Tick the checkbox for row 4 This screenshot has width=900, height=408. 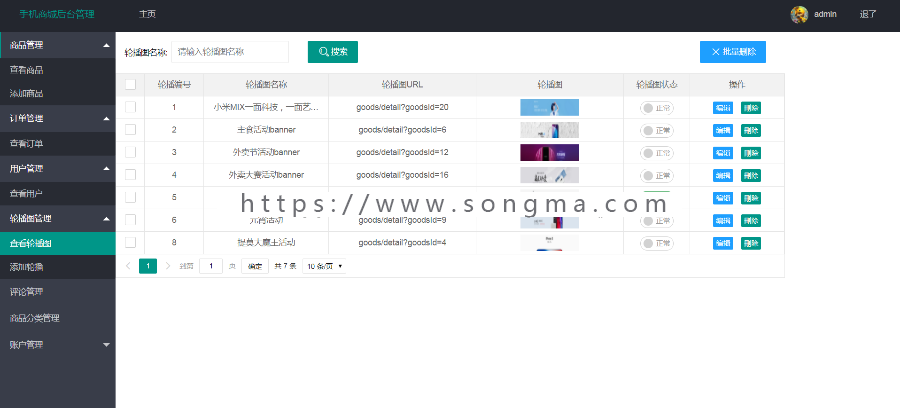(x=130, y=174)
